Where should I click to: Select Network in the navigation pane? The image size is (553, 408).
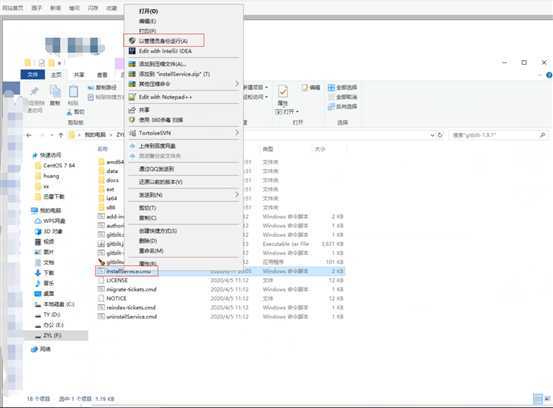41,349
